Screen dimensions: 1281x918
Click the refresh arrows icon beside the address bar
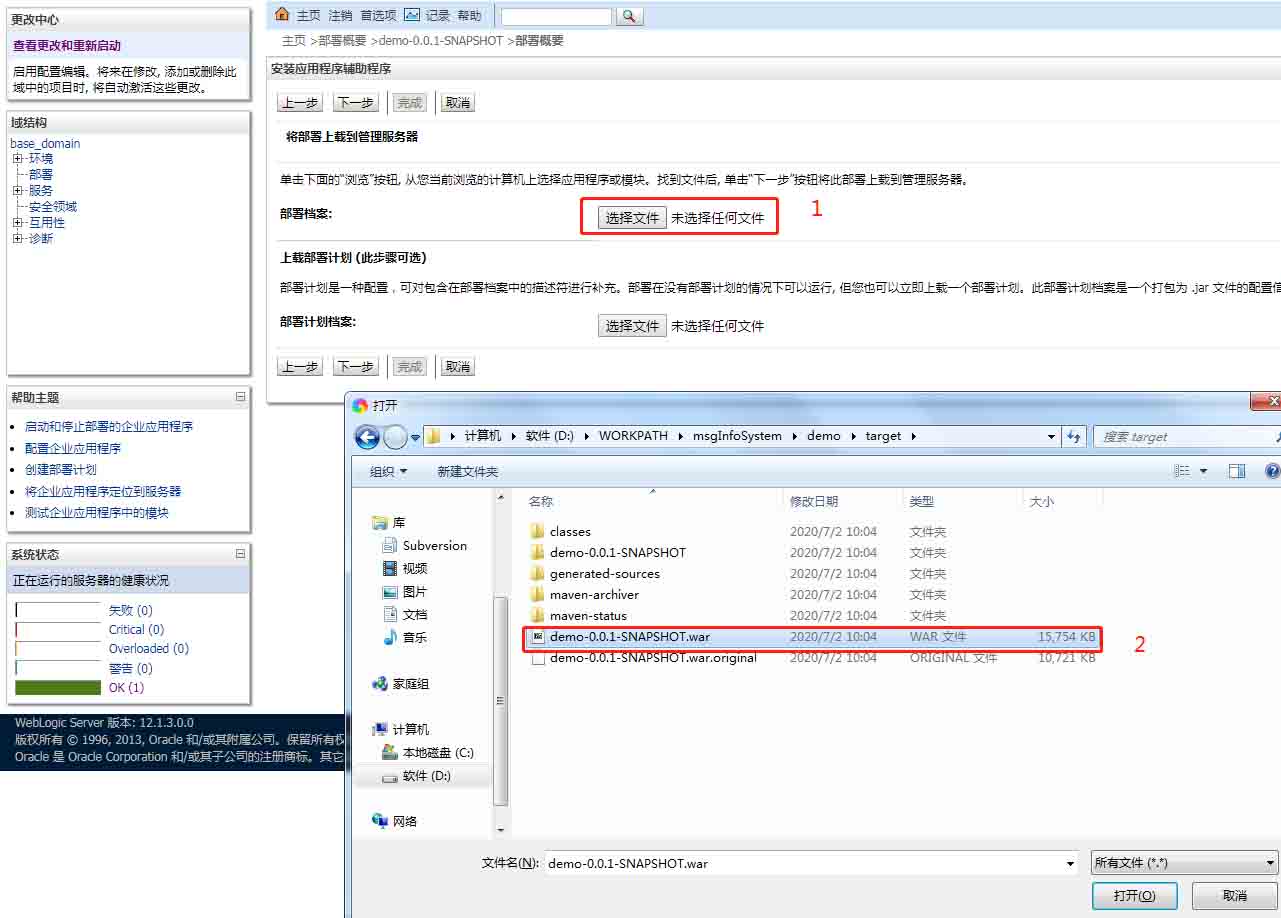[1074, 437]
